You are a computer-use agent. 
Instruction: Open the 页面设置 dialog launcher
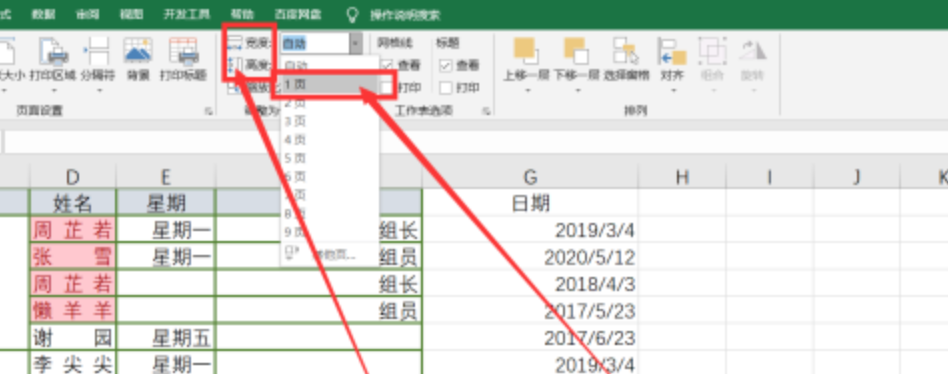[209, 111]
